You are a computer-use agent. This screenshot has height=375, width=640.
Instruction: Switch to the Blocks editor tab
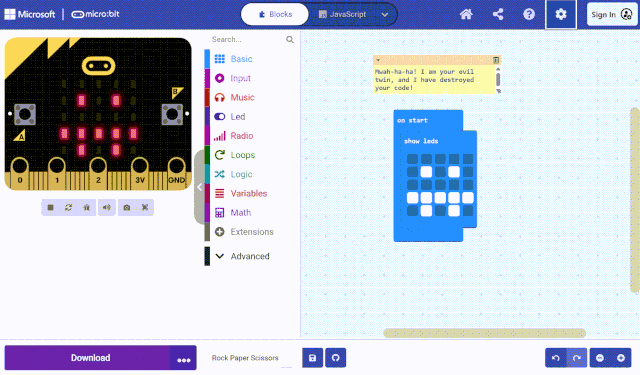(x=276, y=15)
